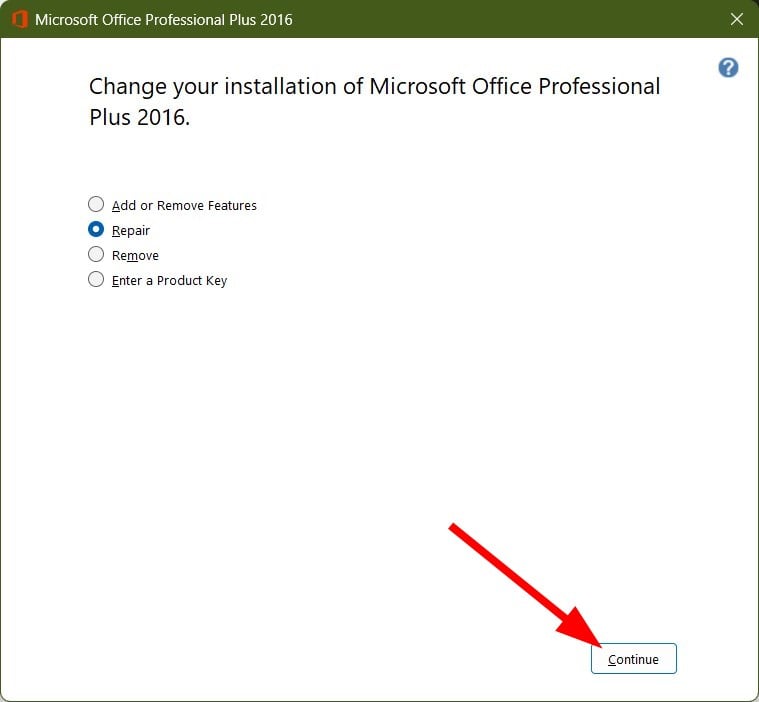
Task: Click the title text 'Microsoft Office Professional Plus 2016'
Action: tap(164, 20)
